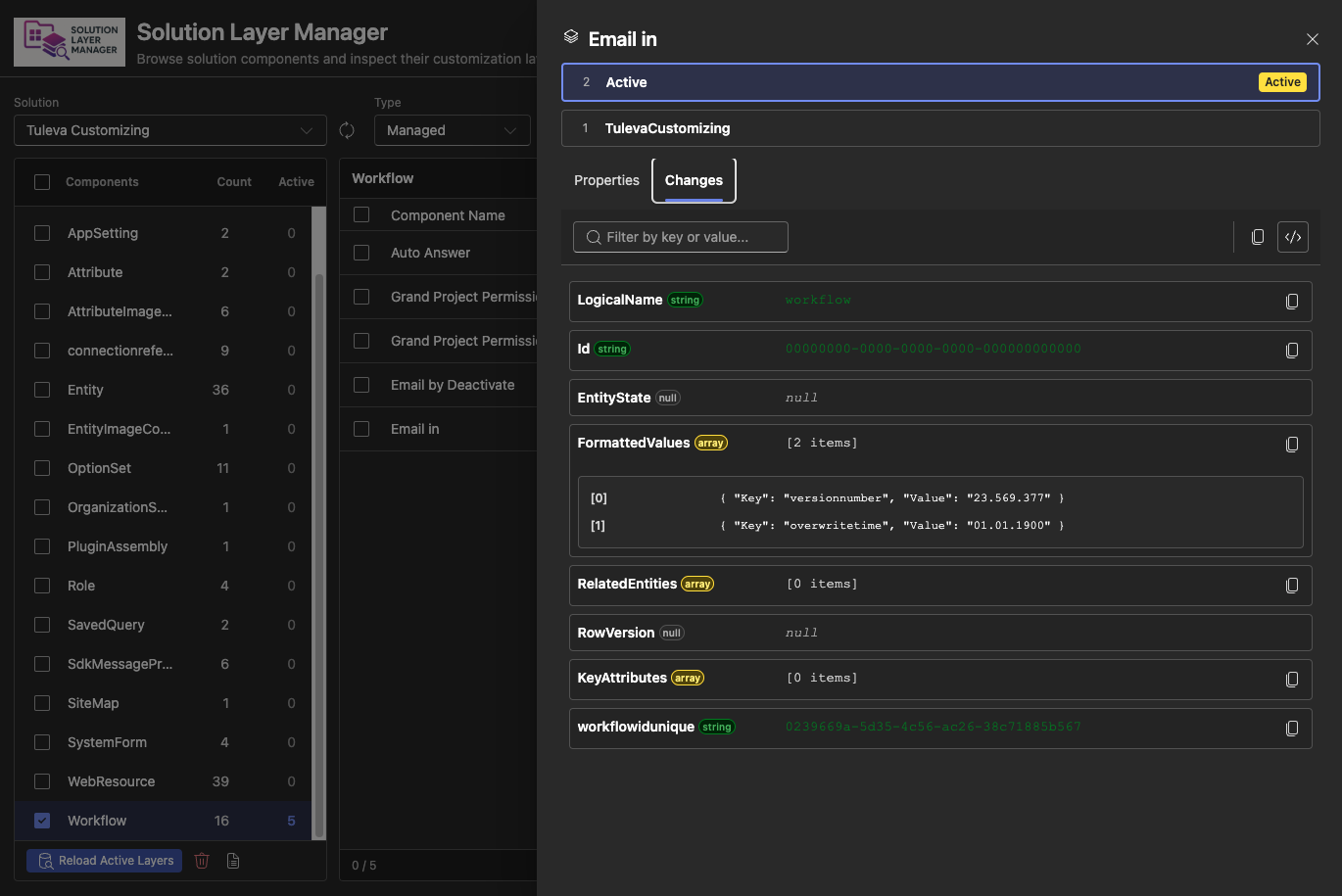The width and height of the screenshot is (1342, 896).
Task: Copy the FormattedValues array
Action: [1292, 445]
